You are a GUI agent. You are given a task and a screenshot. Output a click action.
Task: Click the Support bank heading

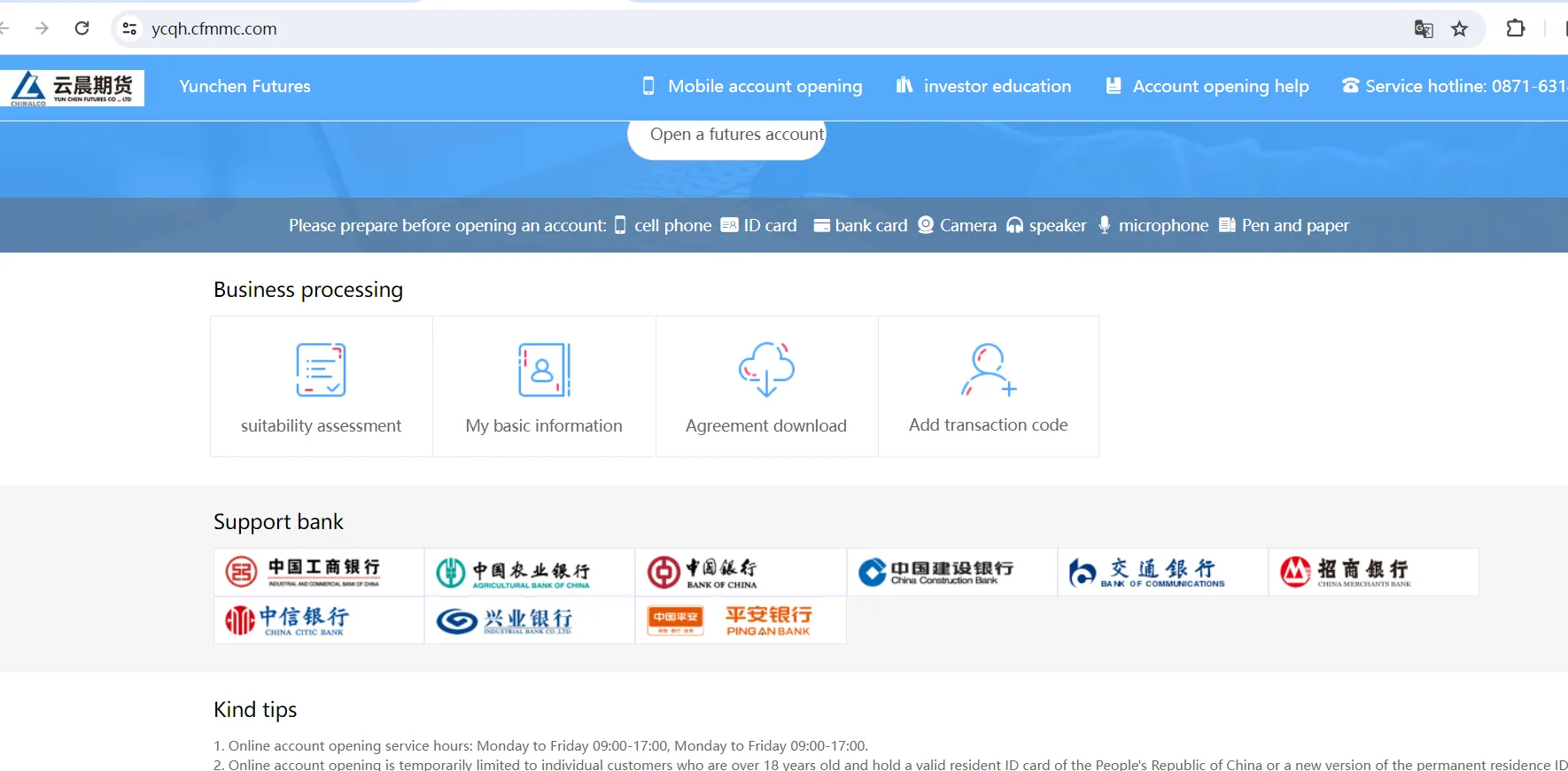click(x=278, y=522)
